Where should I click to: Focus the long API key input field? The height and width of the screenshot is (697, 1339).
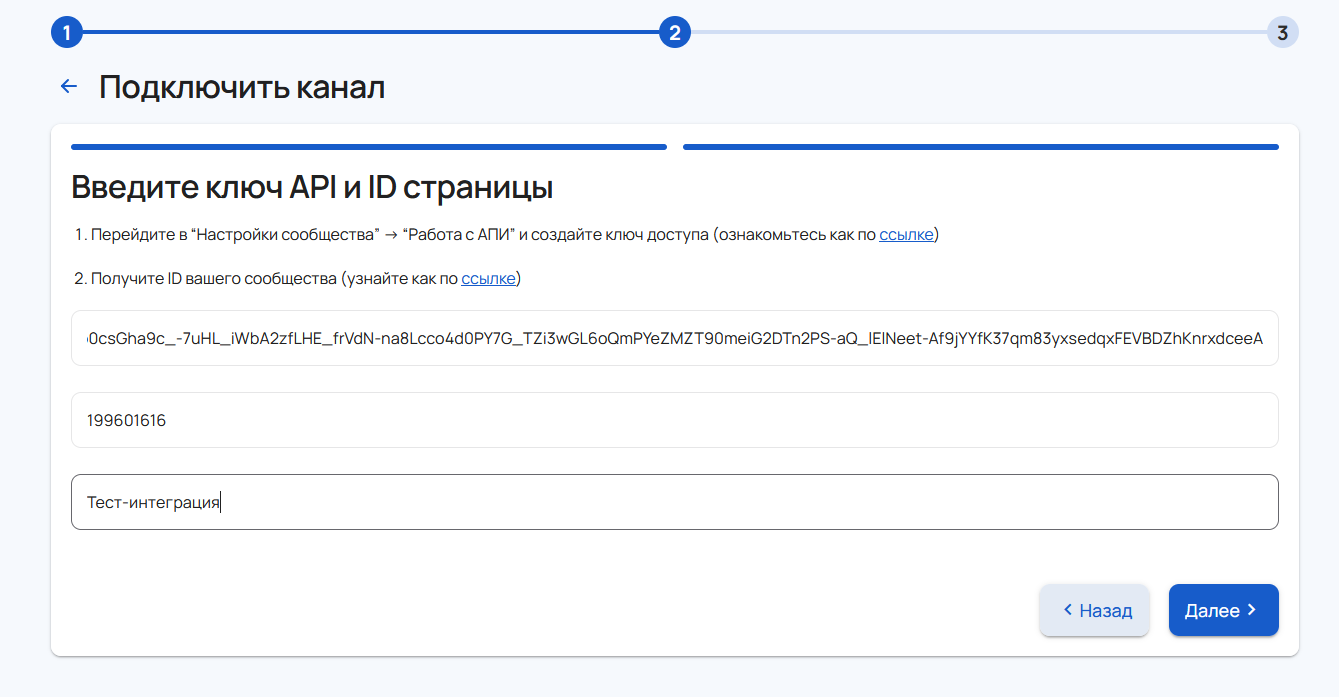click(674, 338)
